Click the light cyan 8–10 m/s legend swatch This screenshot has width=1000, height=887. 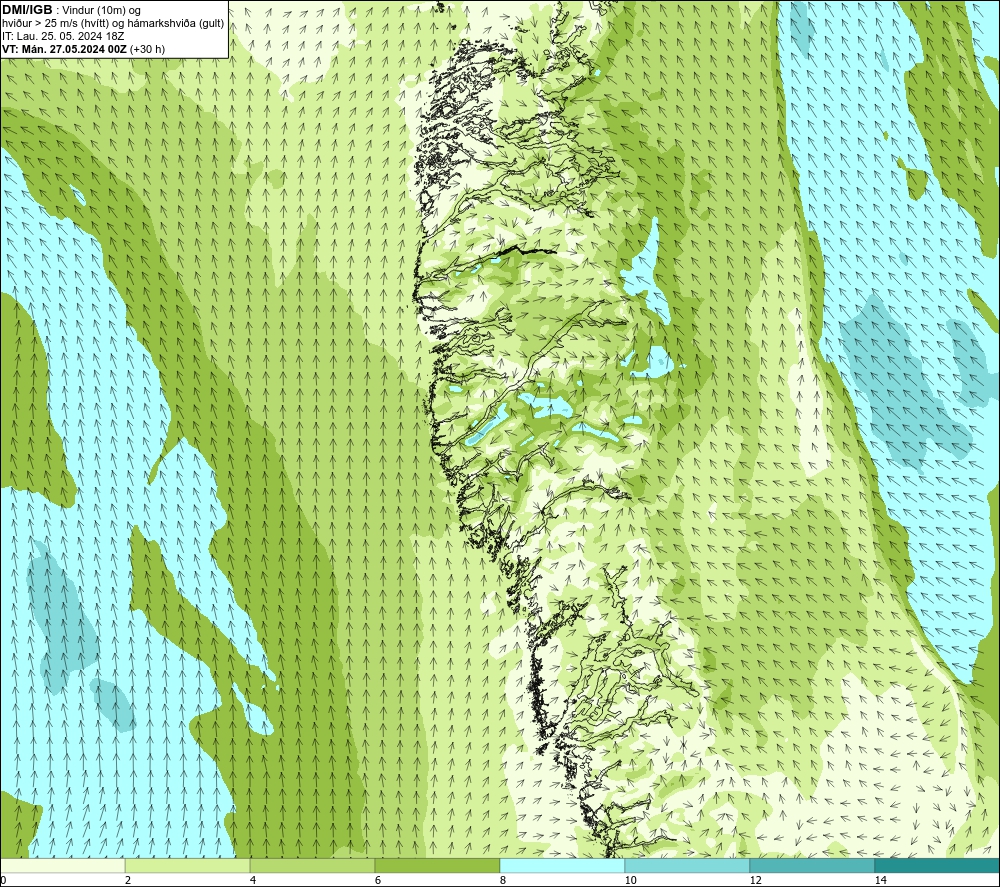[x=562, y=865]
